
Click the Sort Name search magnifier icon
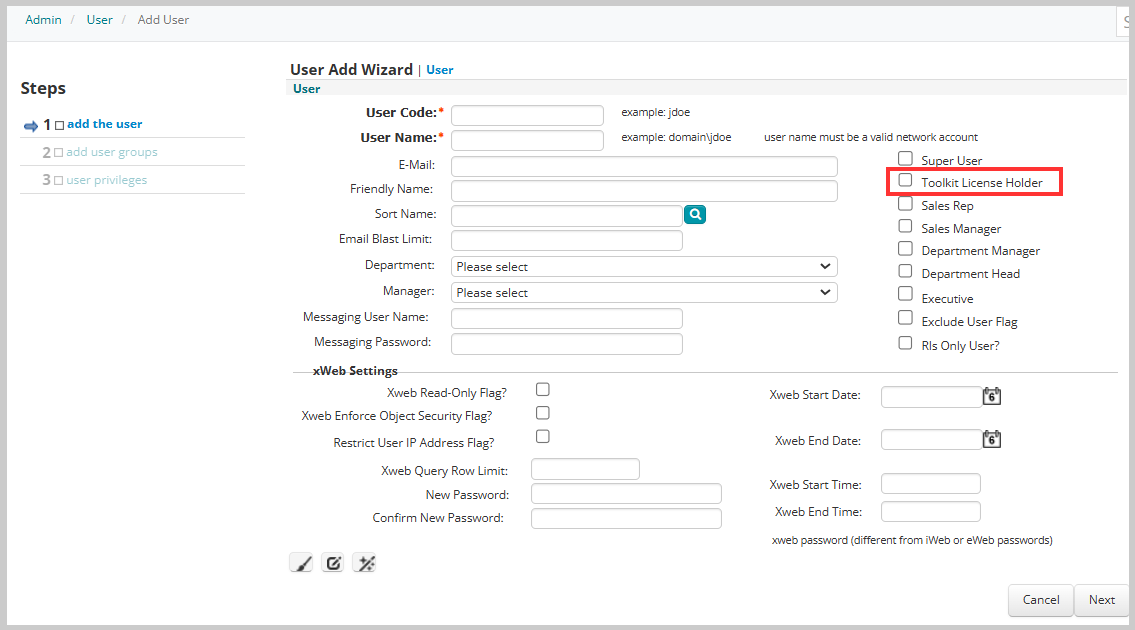tap(695, 214)
